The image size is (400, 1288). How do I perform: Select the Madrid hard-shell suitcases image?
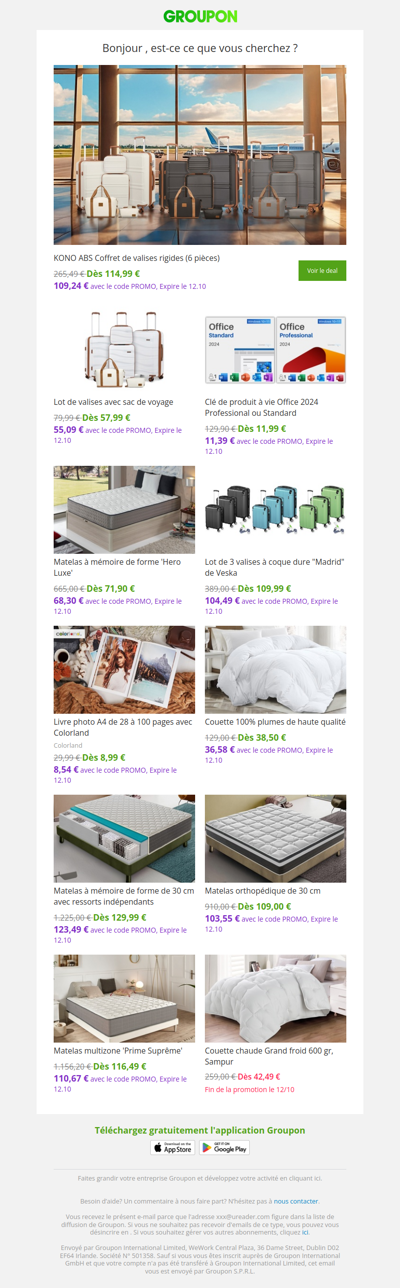[276, 510]
